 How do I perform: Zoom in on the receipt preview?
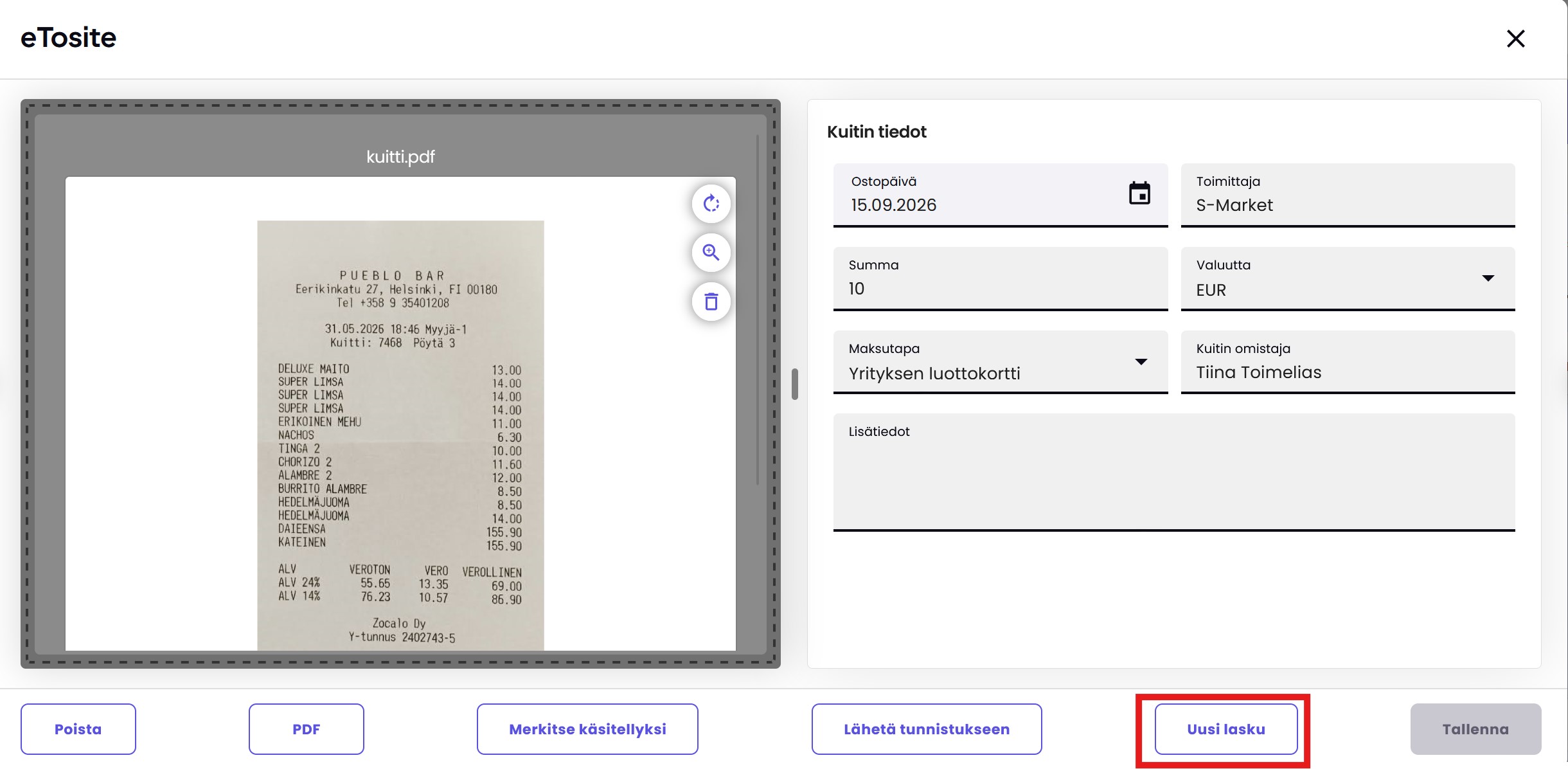(711, 252)
